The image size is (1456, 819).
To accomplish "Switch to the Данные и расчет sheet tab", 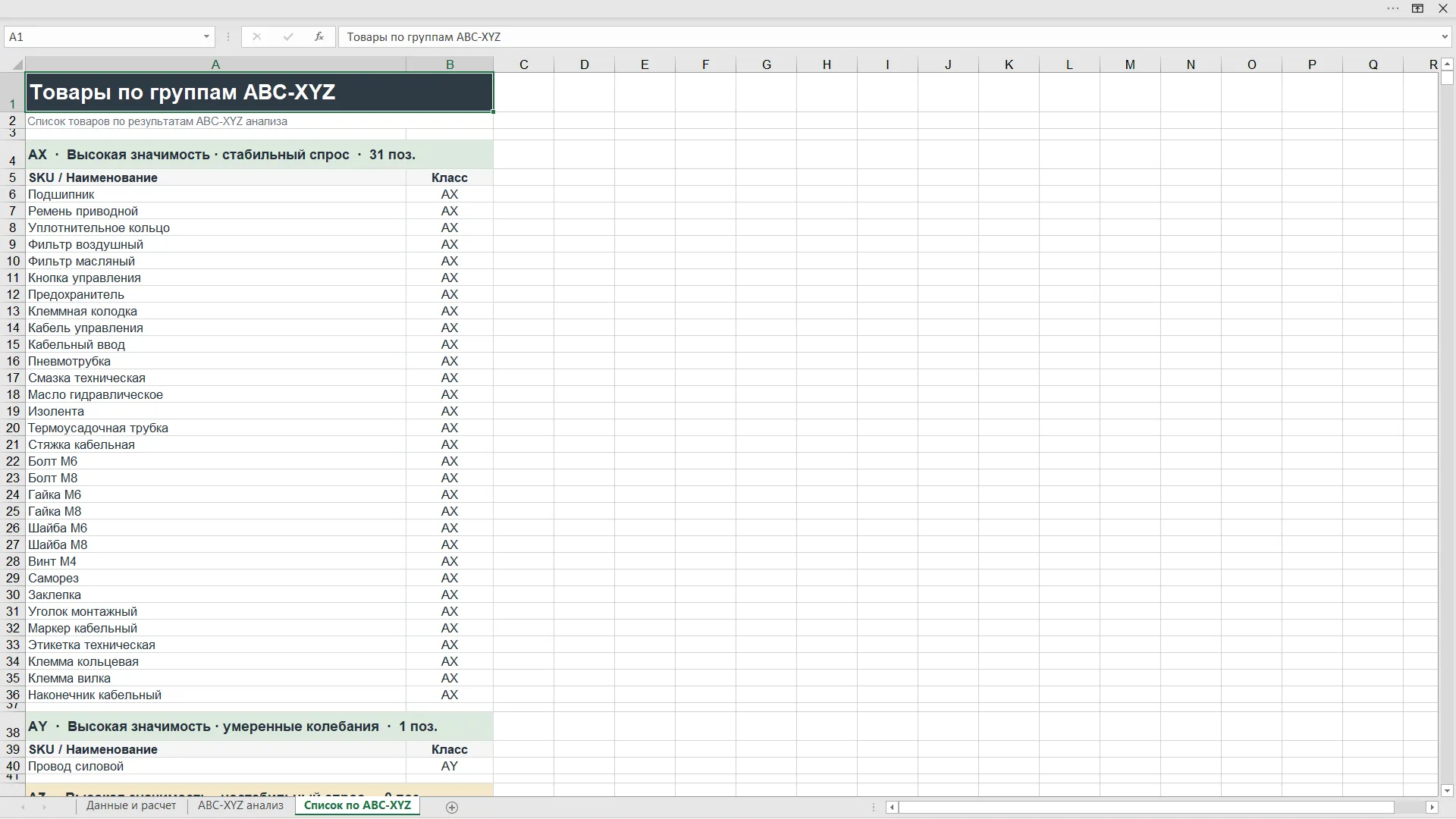I will (x=131, y=806).
